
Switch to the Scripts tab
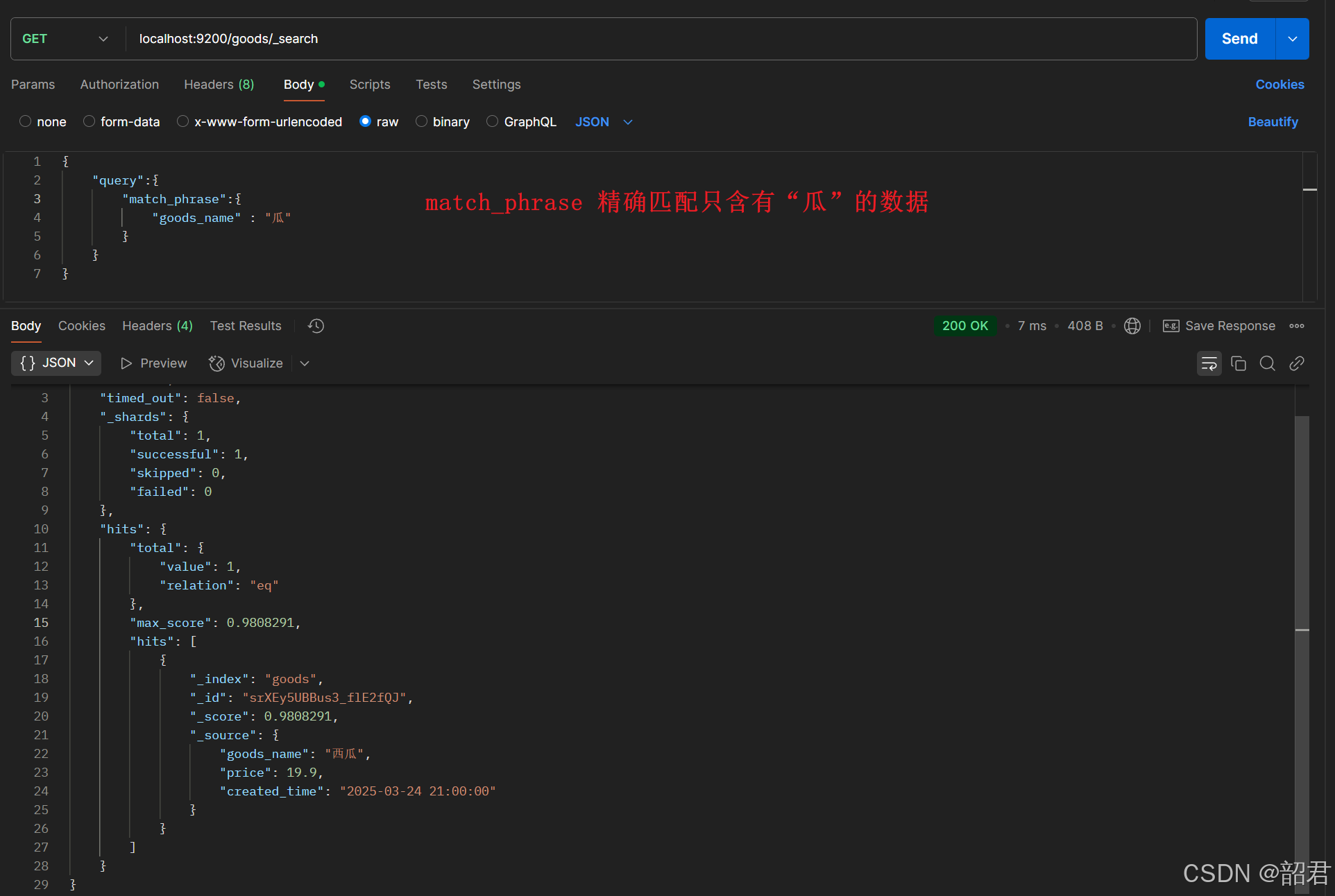(369, 85)
